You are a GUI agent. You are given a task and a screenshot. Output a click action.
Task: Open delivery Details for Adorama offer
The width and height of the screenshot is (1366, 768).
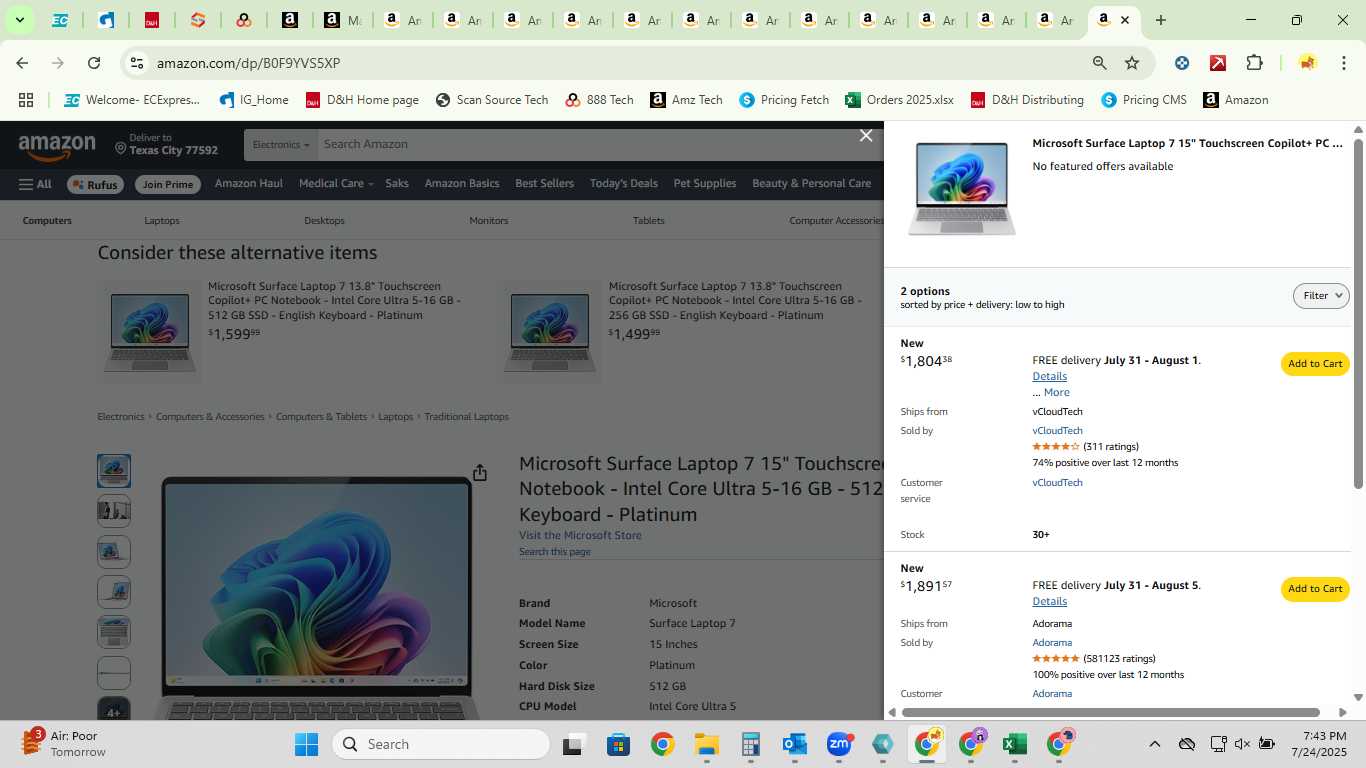click(1049, 601)
